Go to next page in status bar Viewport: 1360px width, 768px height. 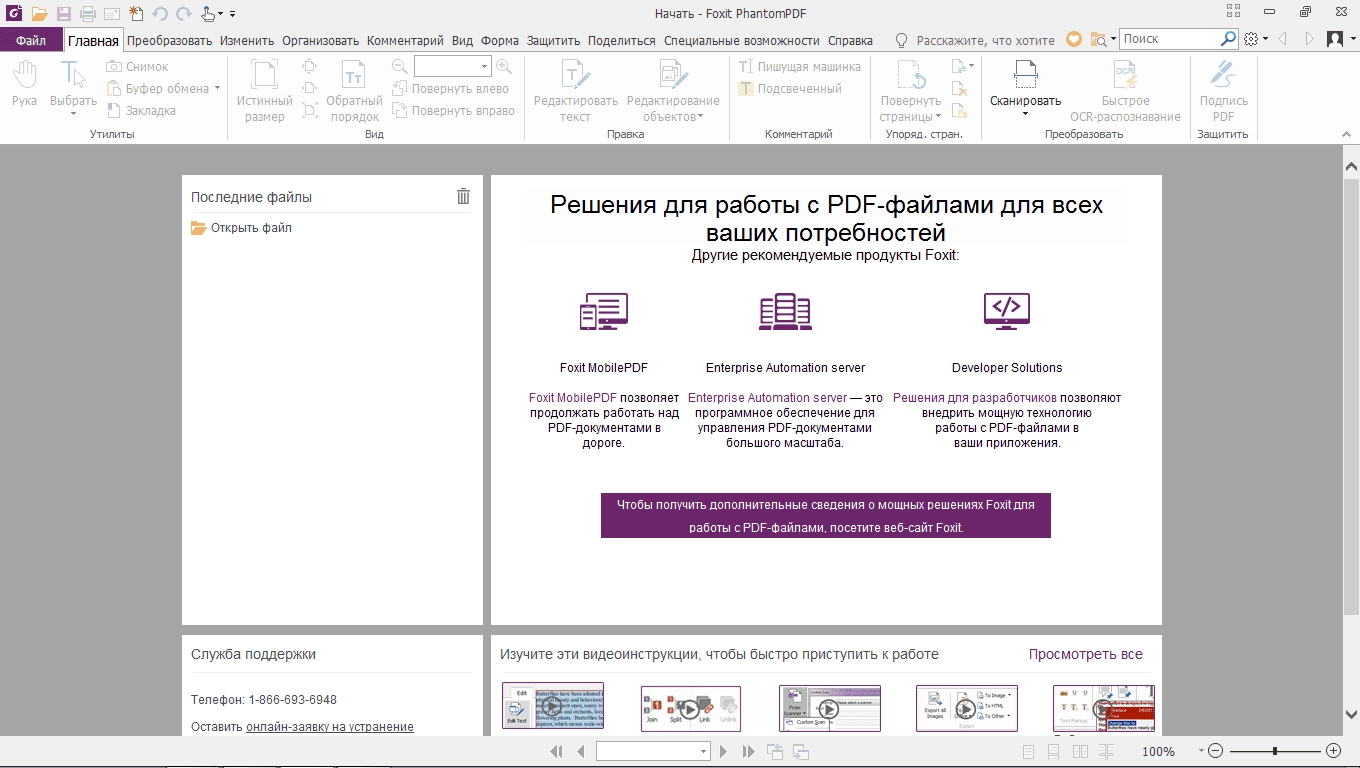724,751
